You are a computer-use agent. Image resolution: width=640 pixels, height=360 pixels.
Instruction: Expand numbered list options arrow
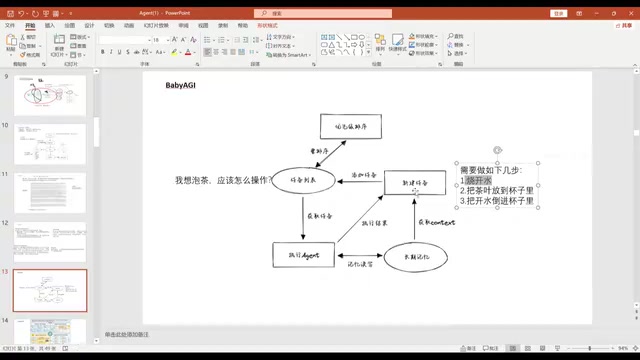pyautogui.click(x=228, y=40)
